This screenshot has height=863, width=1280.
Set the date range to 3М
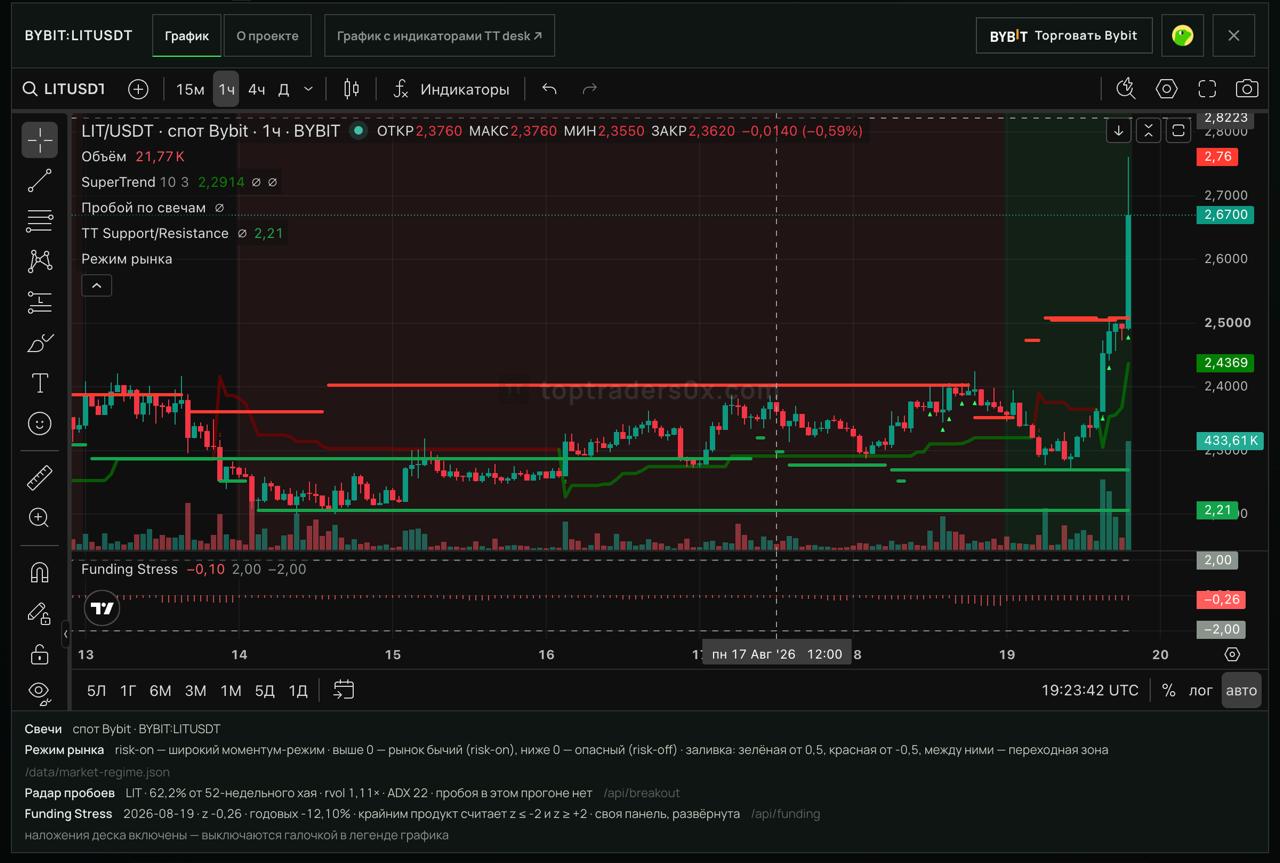(196, 690)
